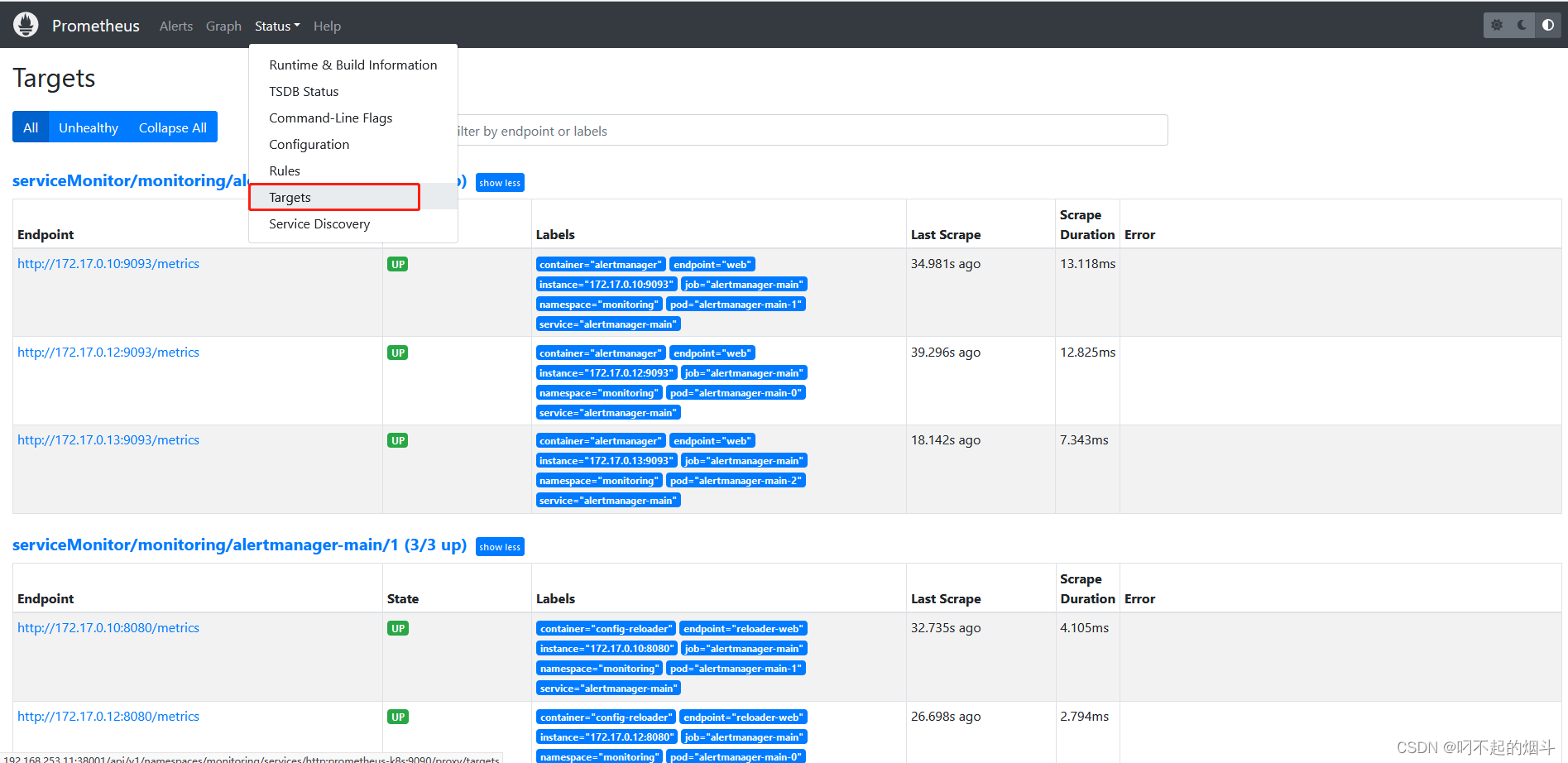Screen dimensions: 1568x763
Task: Select Rules in Status menu
Action: (x=353, y=170)
